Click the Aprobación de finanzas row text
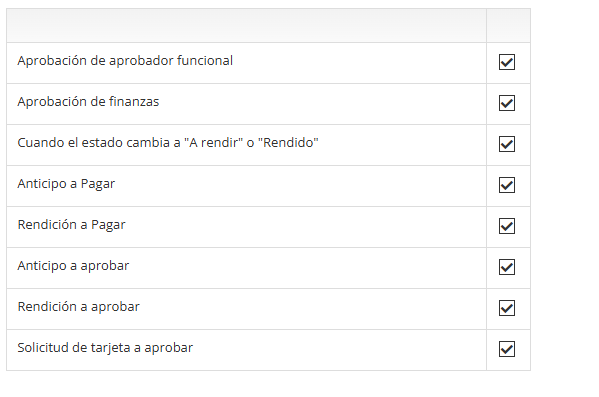Image resolution: width=599 pixels, height=397 pixels. tap(88, 102)
